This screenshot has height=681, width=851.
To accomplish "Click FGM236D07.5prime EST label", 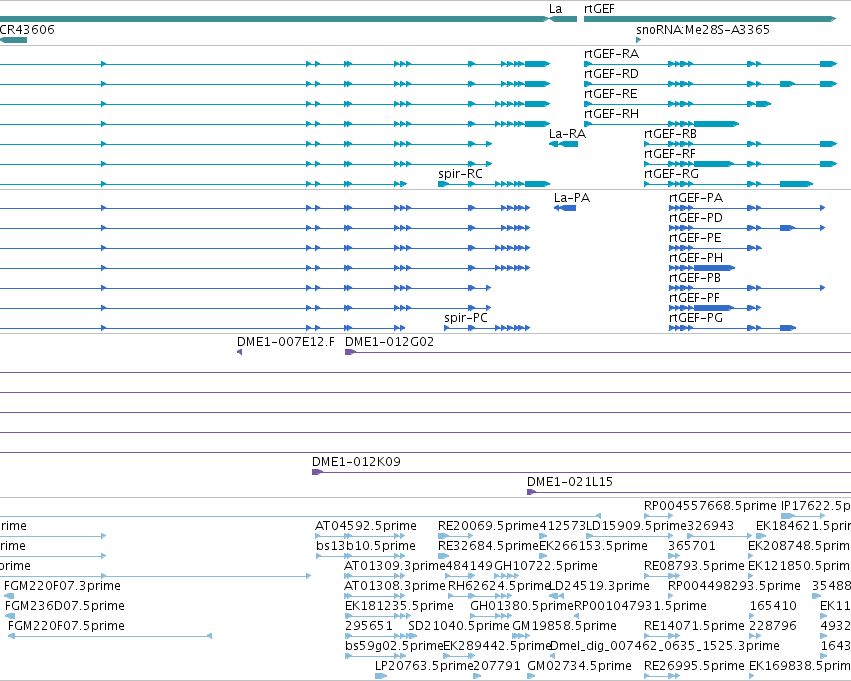I will click(65, 606).
